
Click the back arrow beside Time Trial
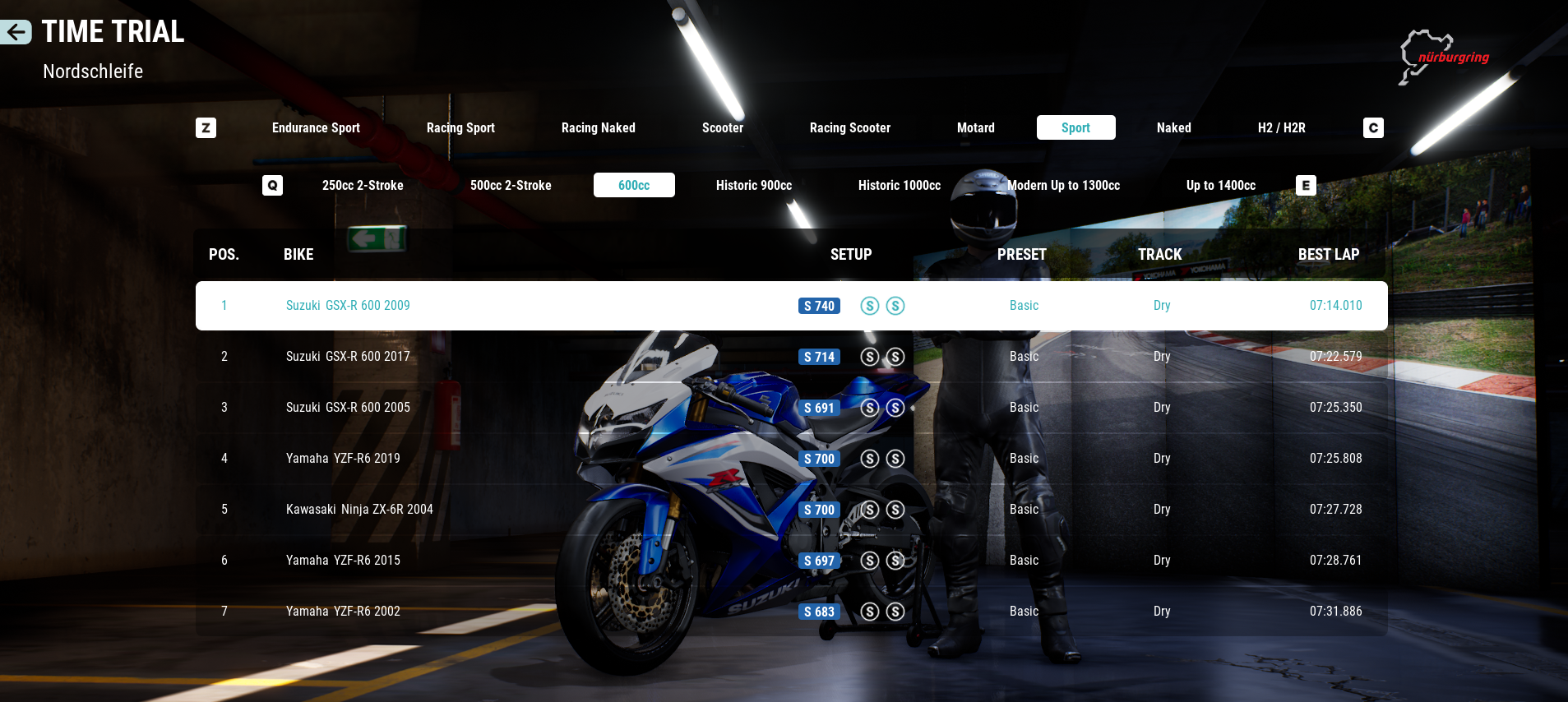coord(16,32)
